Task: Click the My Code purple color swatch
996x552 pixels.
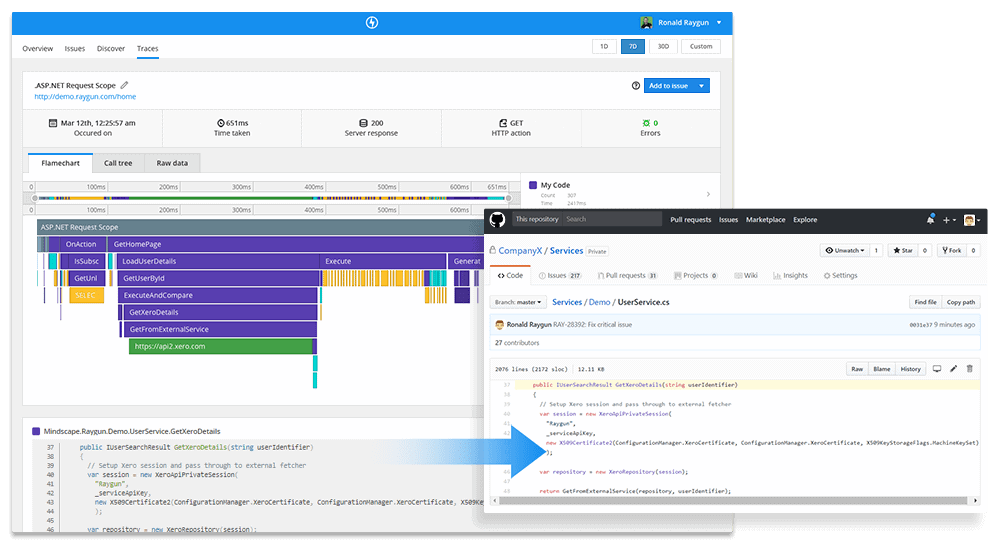Action: tap(533, 185)
